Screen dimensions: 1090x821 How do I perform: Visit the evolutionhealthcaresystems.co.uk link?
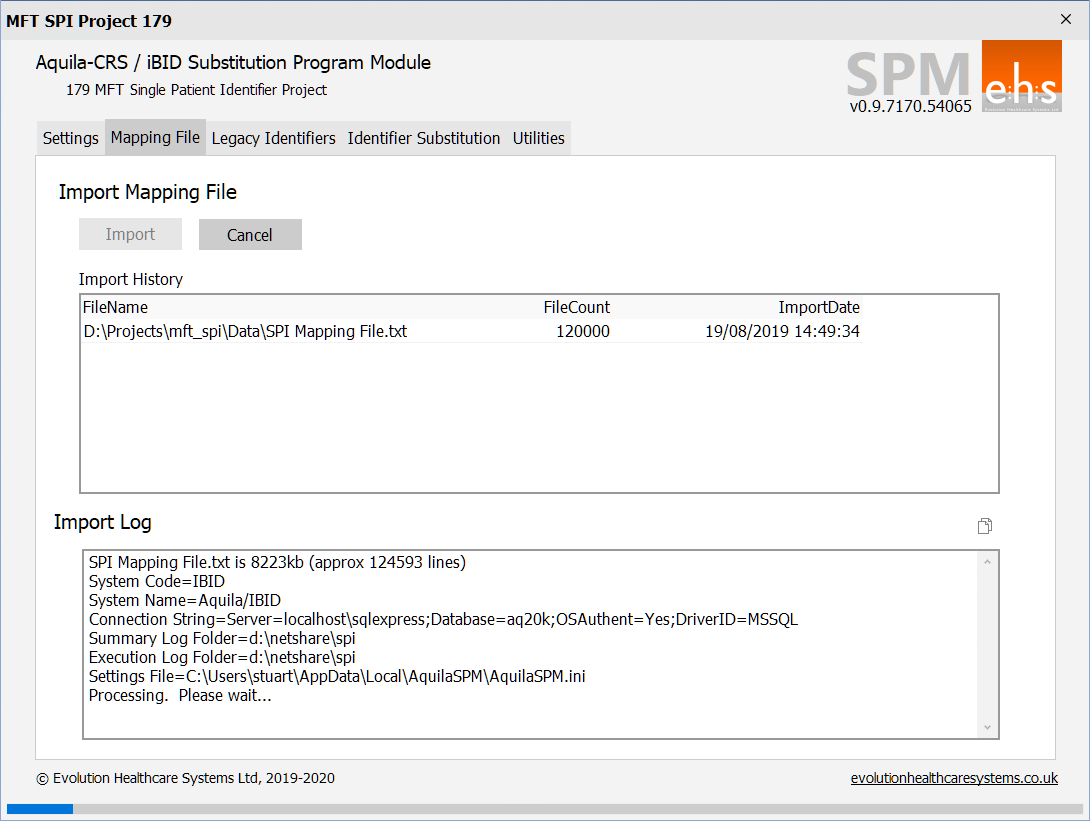pyautogui.click(x=953, y=778)
